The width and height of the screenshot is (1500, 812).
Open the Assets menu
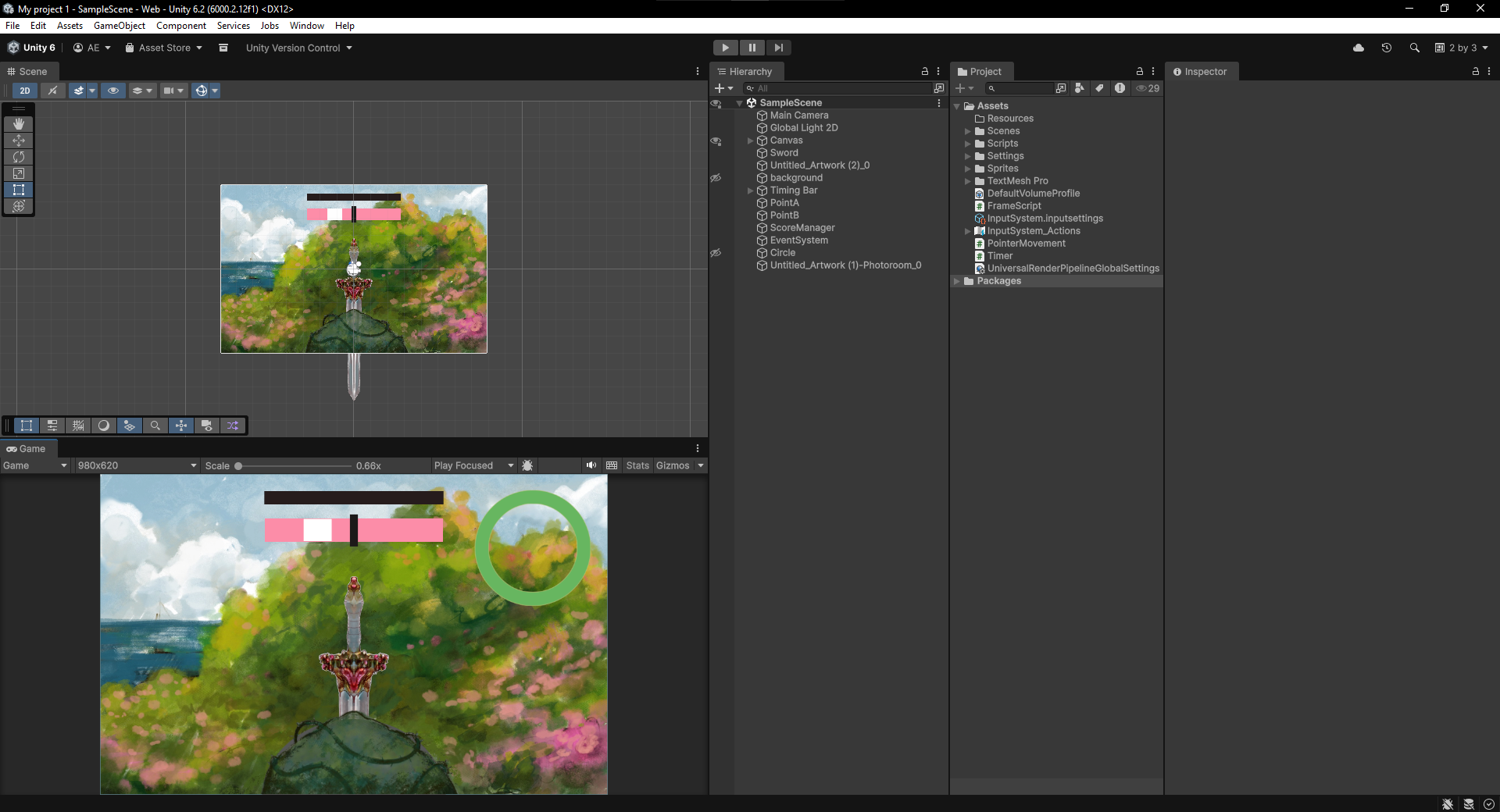click(70, 26)
